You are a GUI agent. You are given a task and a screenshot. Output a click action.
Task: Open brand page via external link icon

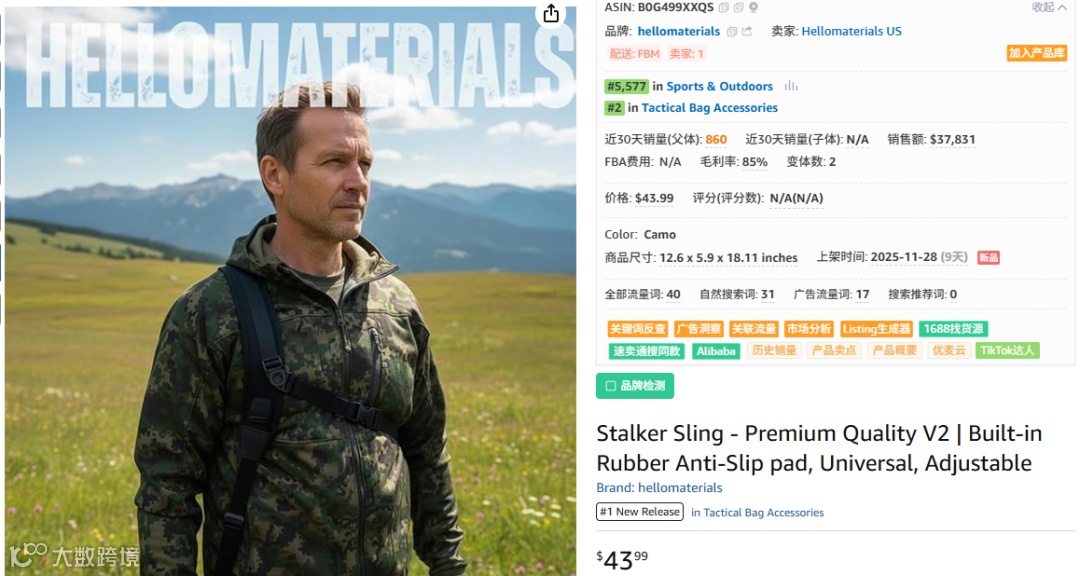pos(747,32)
